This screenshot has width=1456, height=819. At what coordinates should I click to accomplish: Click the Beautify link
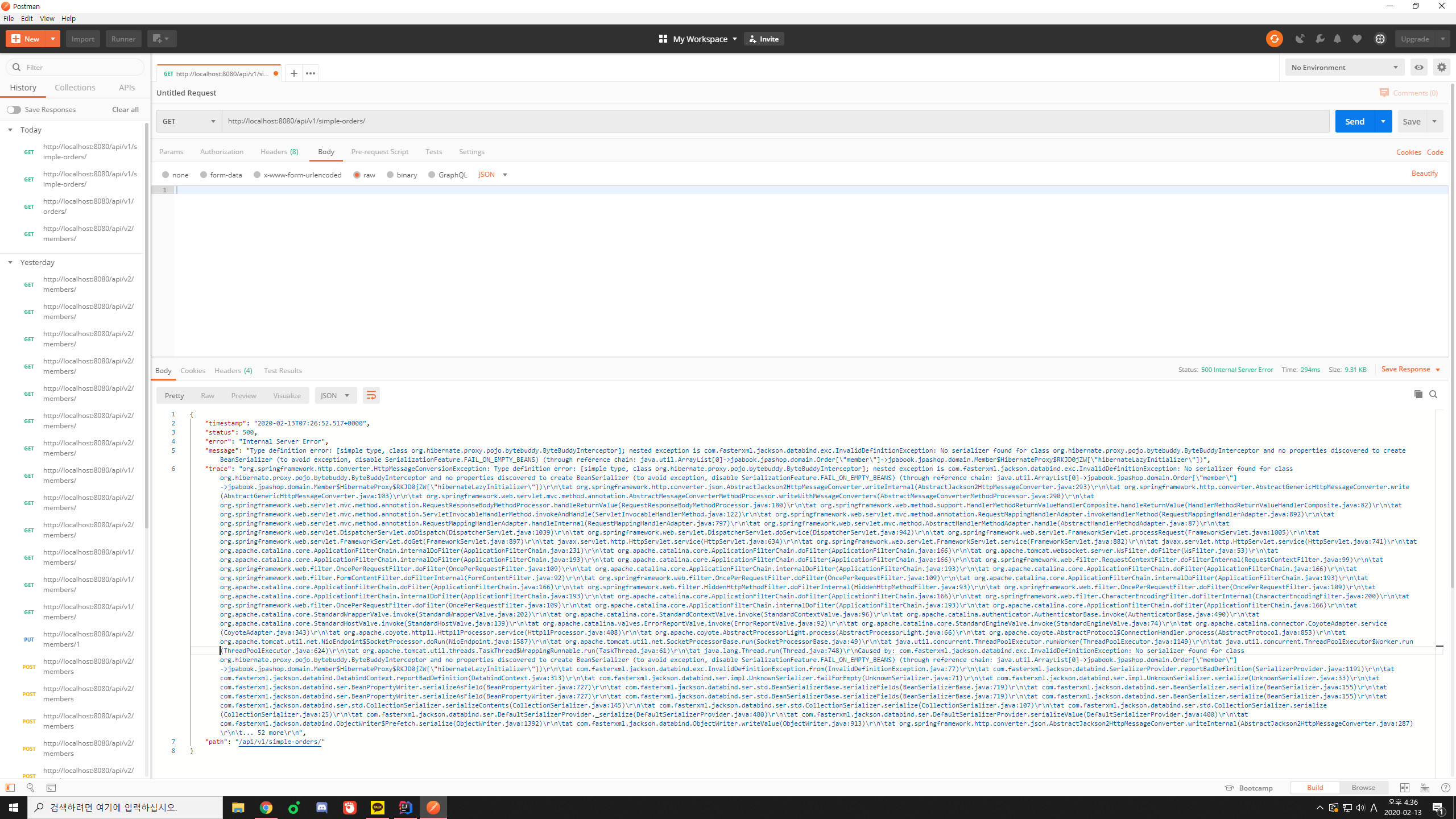pos(1424,173)
